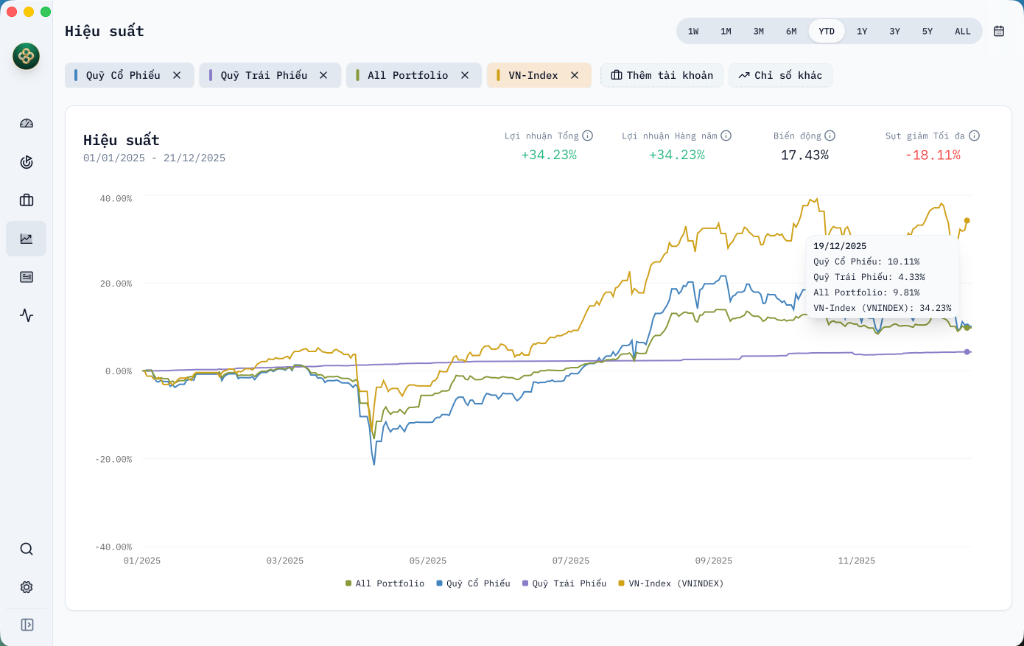
Task: Select the ALL time range option
Action: (962, 31)
